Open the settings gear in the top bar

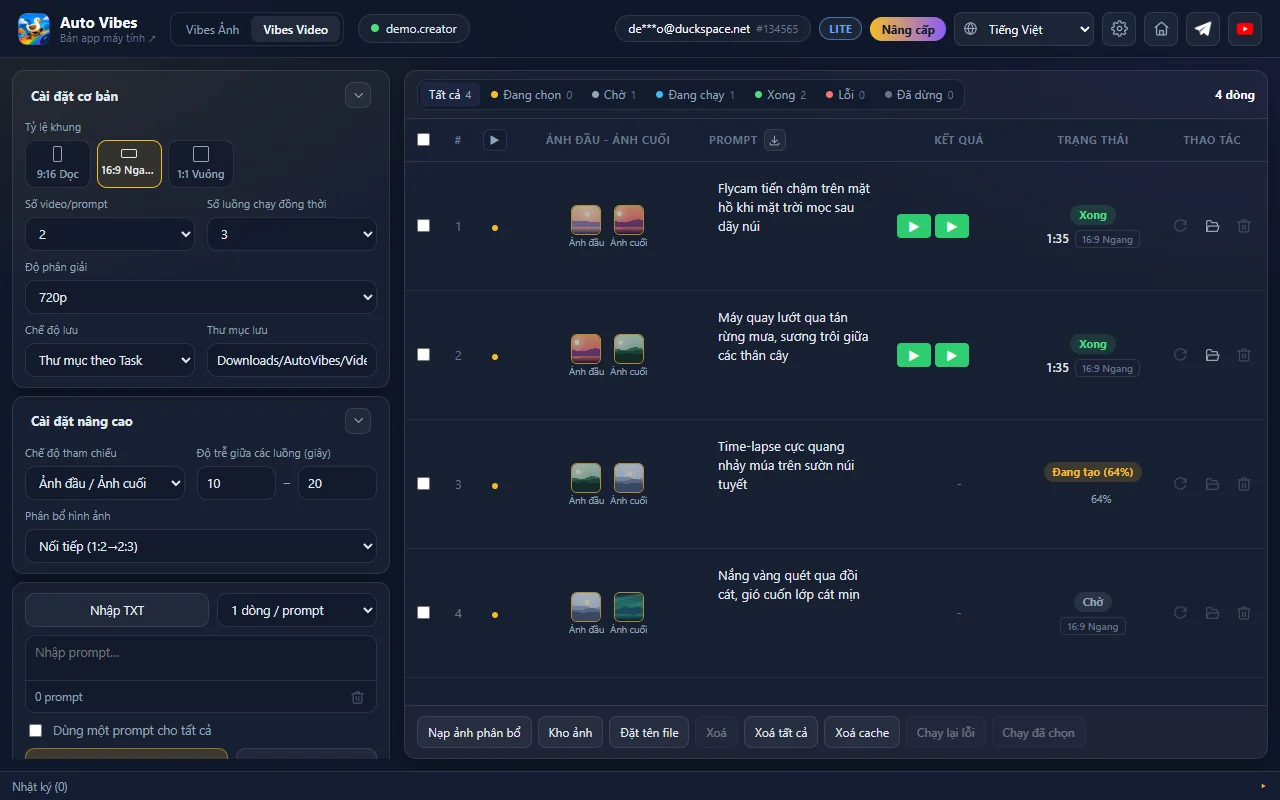tap(1119, 29)
